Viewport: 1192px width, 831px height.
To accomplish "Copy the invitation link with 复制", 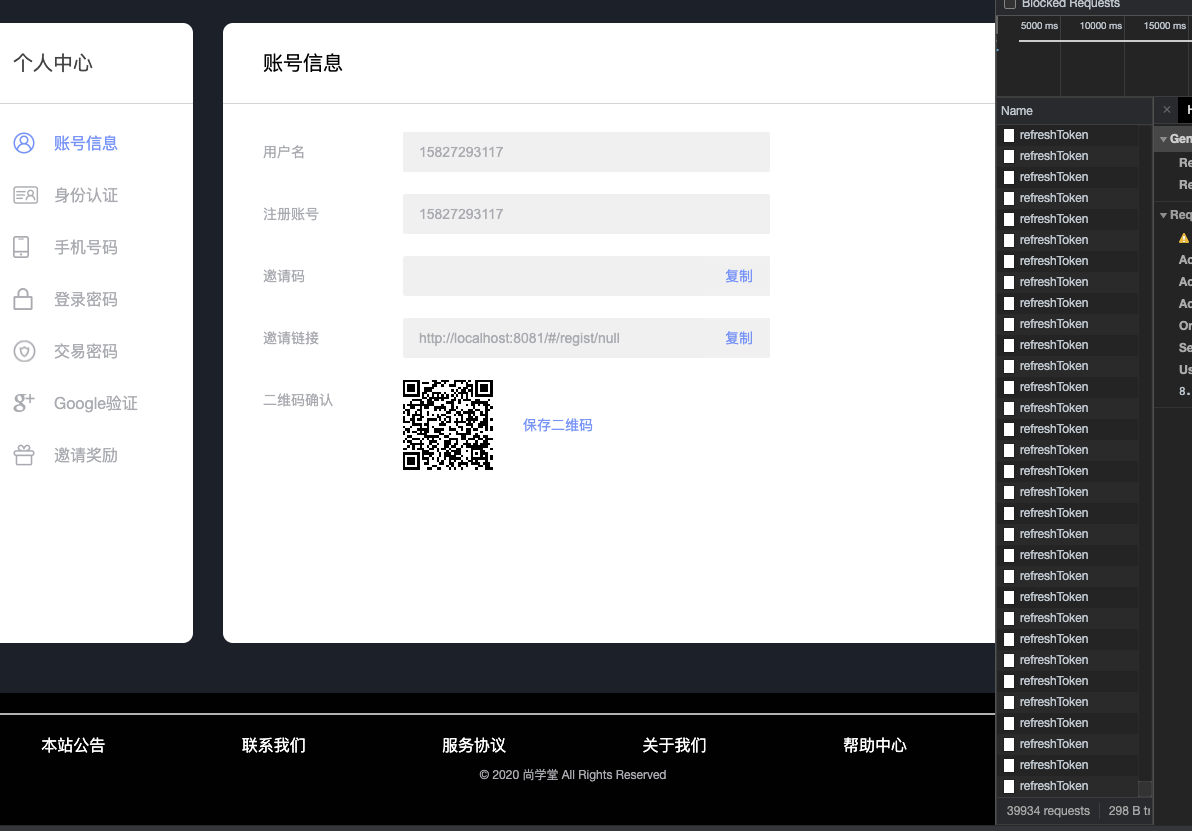I will [738, 338].
